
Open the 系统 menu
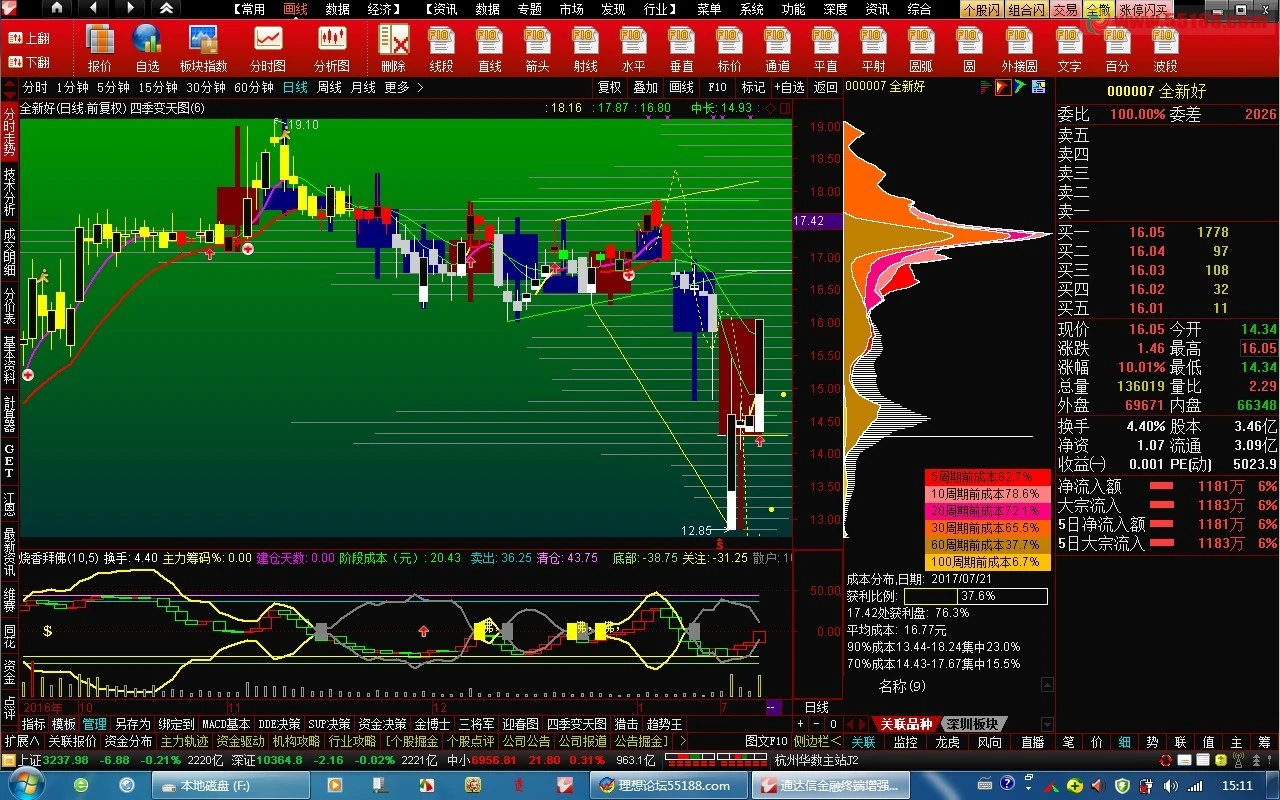[x=751, y=9]
